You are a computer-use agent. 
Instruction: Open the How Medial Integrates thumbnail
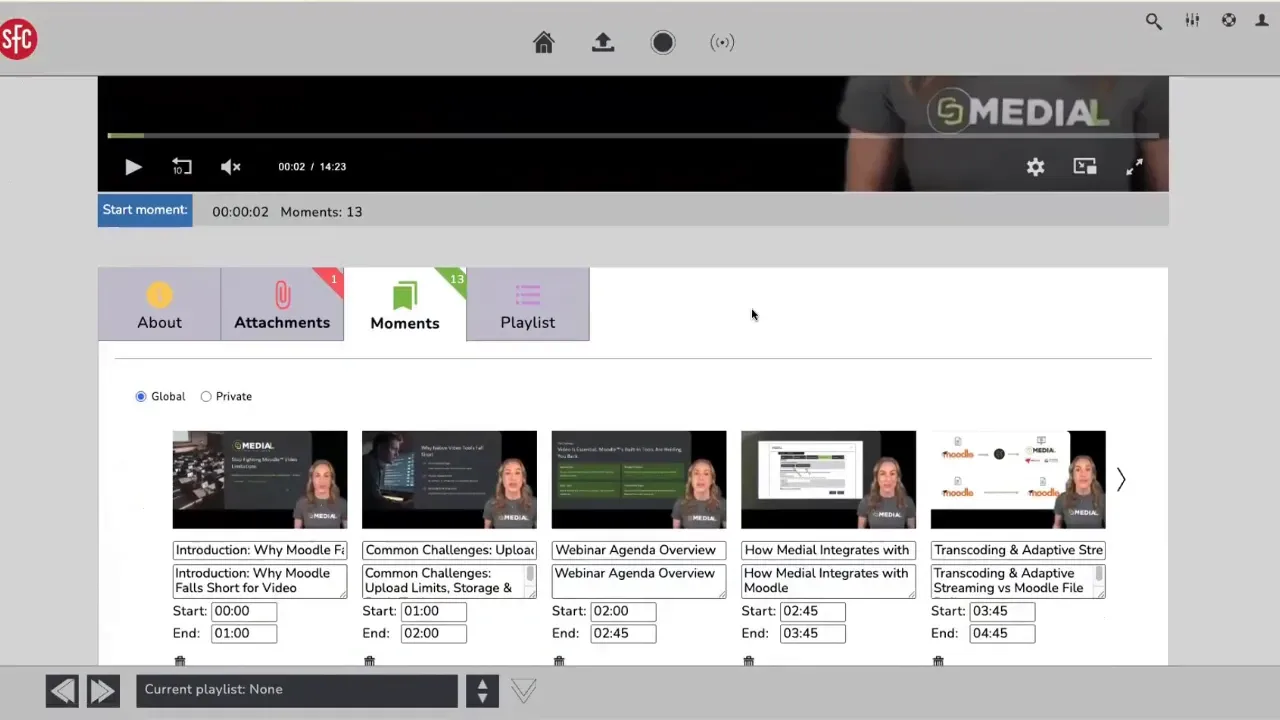[x=828, y=480]
